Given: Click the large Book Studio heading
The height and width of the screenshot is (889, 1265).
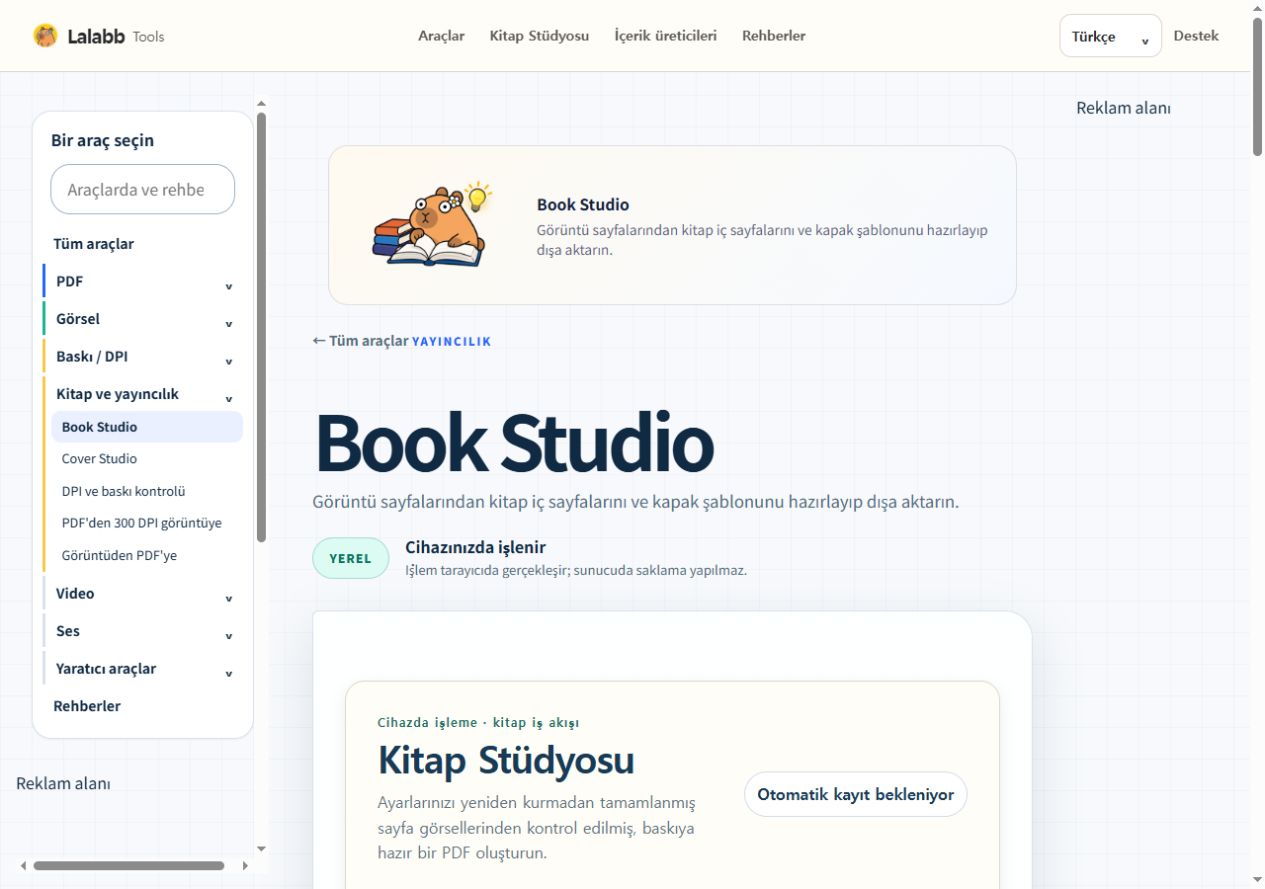Looking at the screenshot, I should 514,442.
